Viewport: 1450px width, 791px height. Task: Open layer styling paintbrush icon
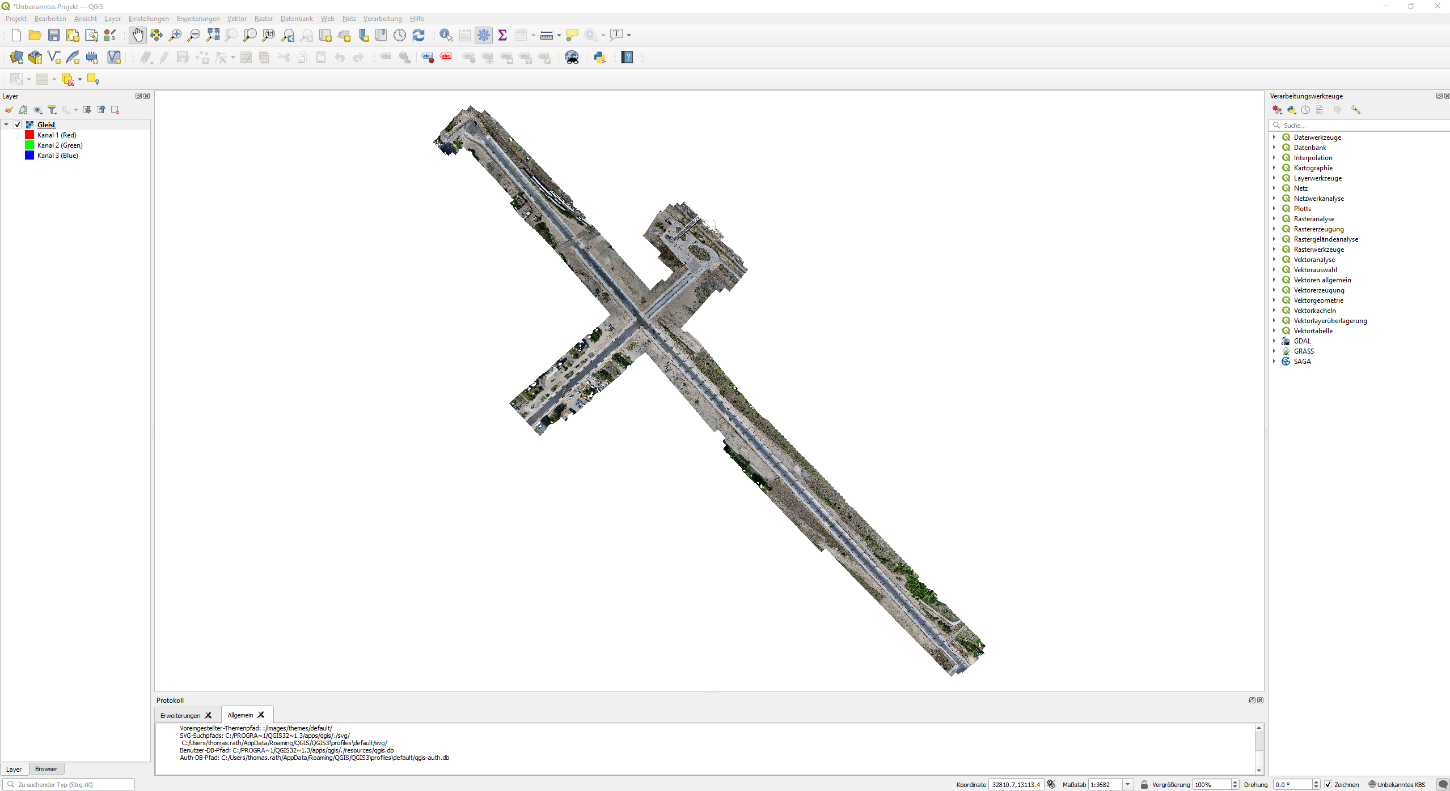9,110
